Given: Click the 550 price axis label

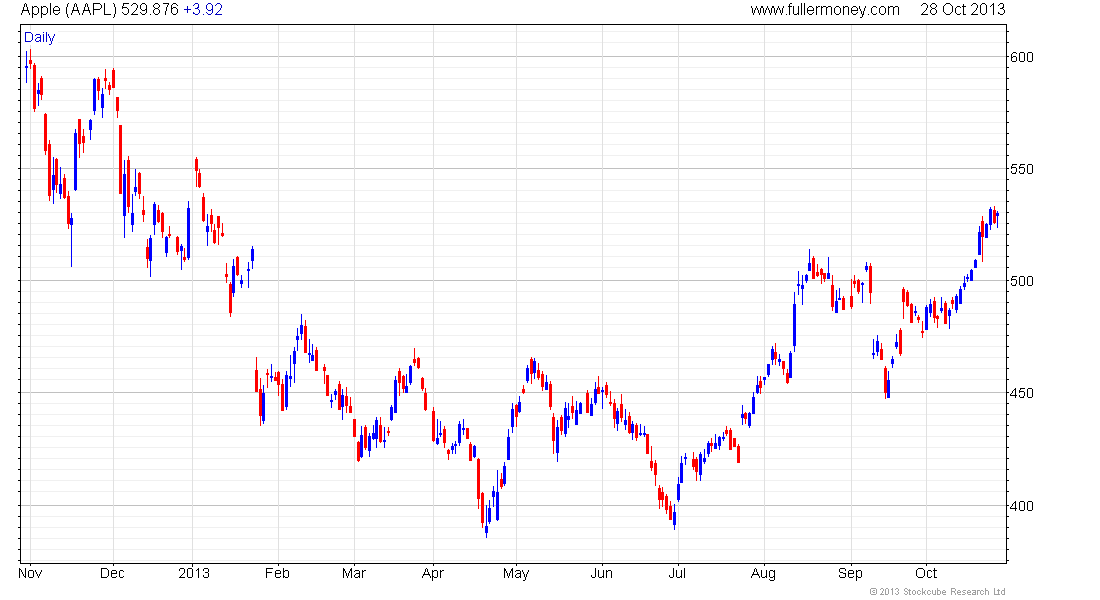Looking at the screenshot, I should pyautogui.click(x=1021, y=169).
